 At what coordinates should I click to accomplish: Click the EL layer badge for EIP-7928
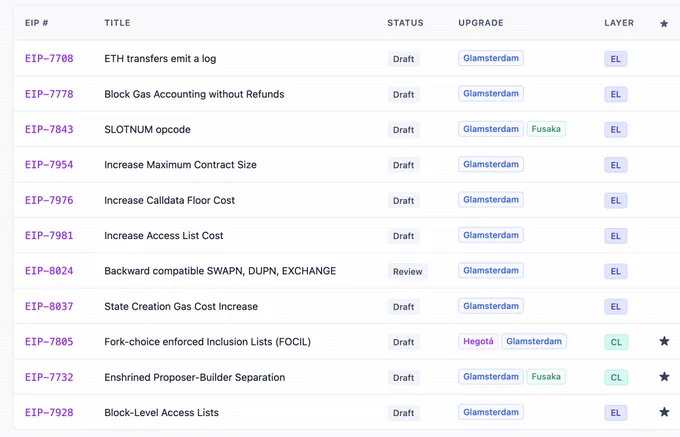(x=615, y=413)
